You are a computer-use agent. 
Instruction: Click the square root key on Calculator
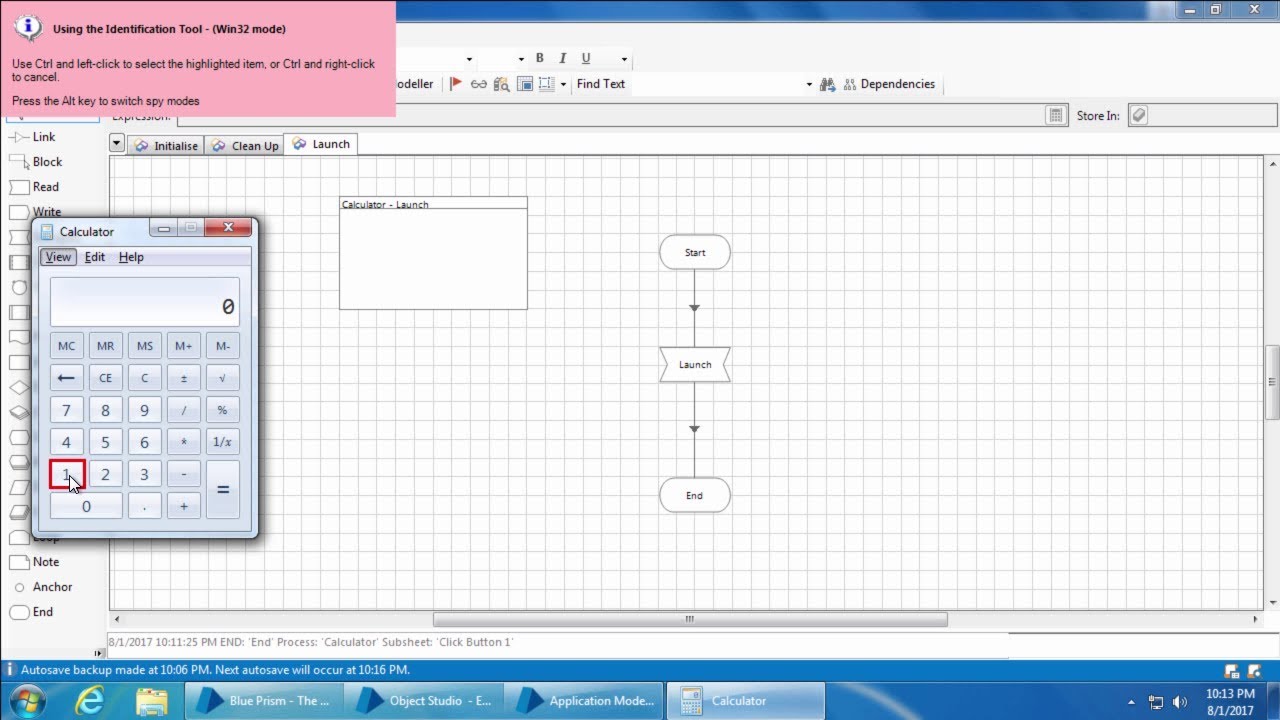223,378
